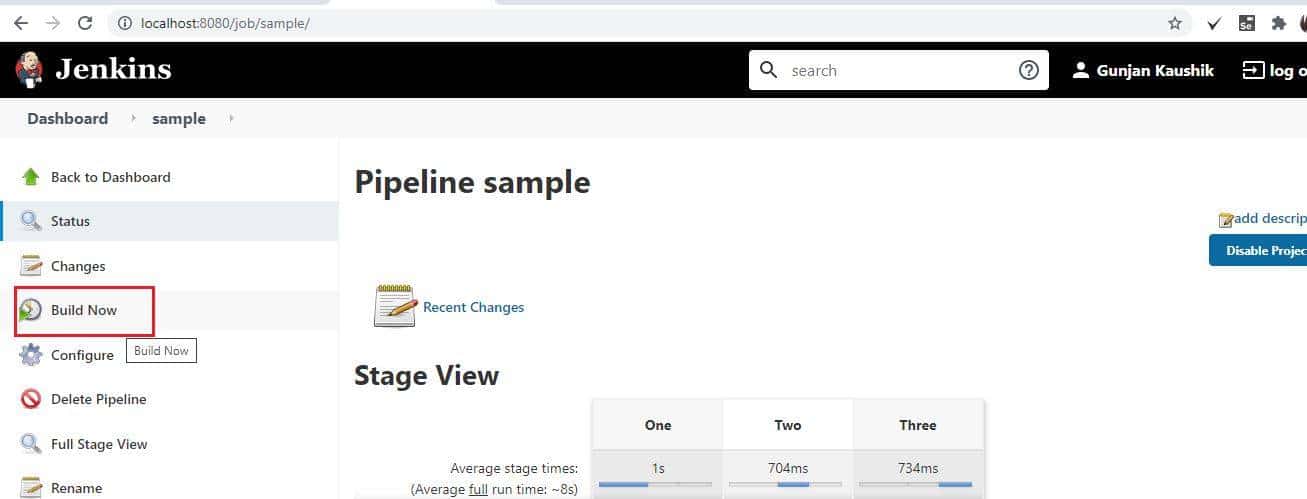Click the browser back arrow
The image size is (1307, 499).
(x=21, y=22)
